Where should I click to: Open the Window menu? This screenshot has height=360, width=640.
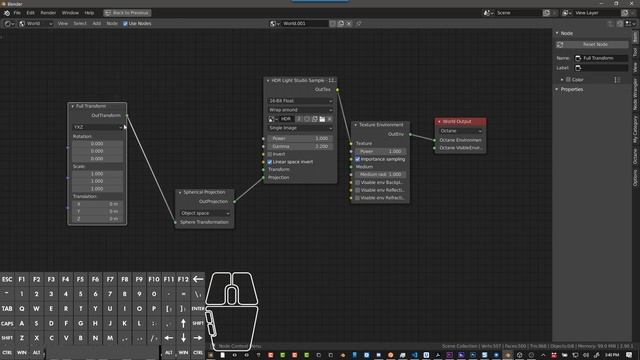click(70, 13)
